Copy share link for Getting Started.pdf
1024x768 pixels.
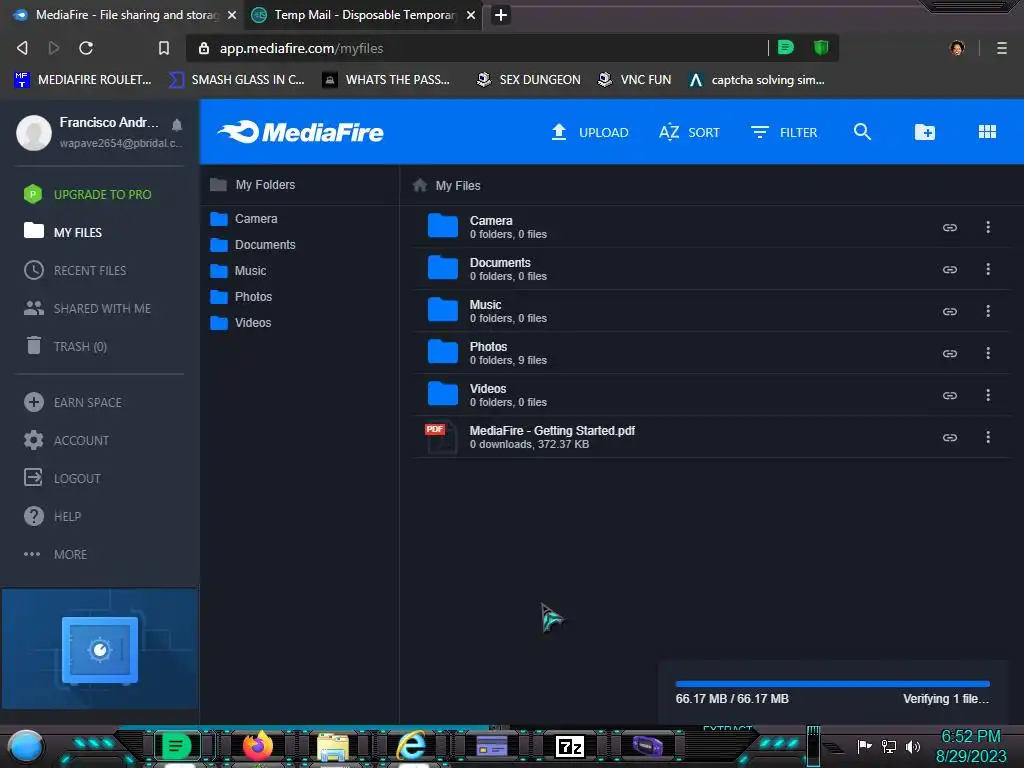950,438
